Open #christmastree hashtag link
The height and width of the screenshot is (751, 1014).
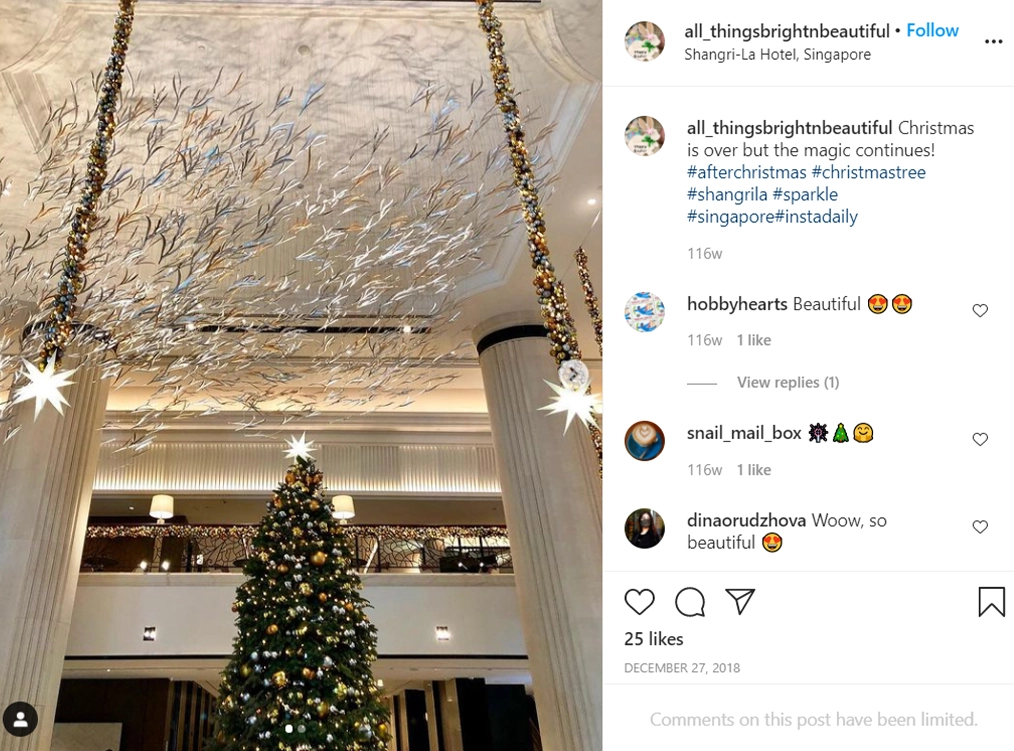[x=868, y=172]
